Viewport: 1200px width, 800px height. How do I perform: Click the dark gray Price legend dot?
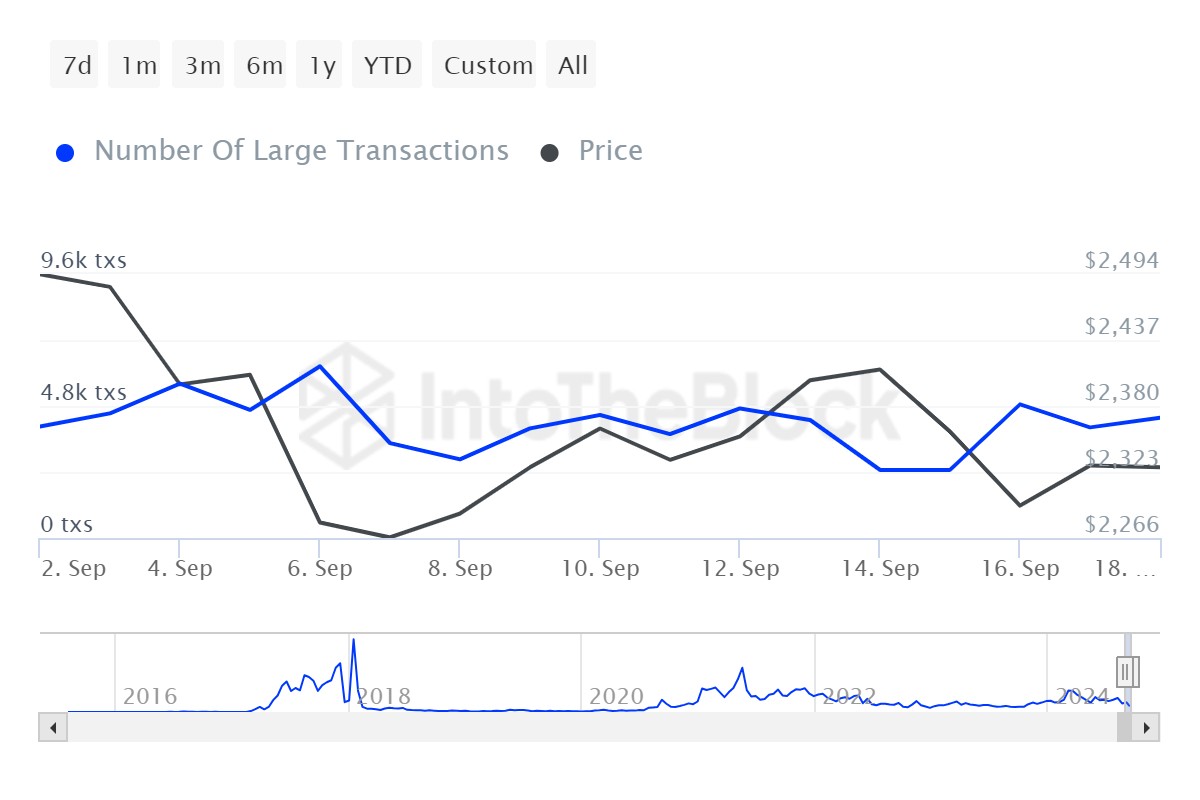click(x=550, y=153)
